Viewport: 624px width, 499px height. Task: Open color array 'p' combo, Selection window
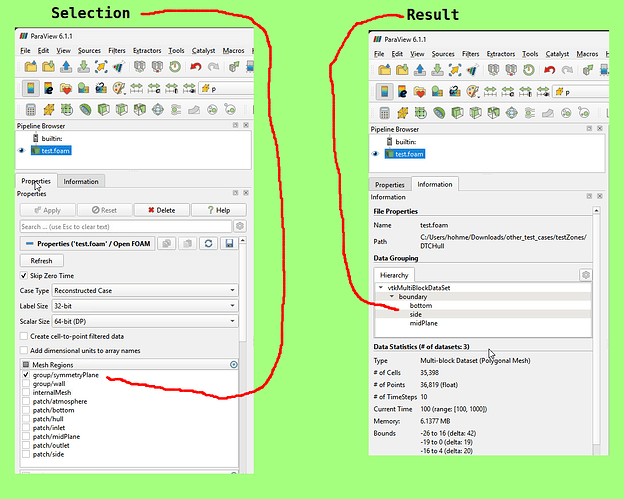(x=226, y=88)
